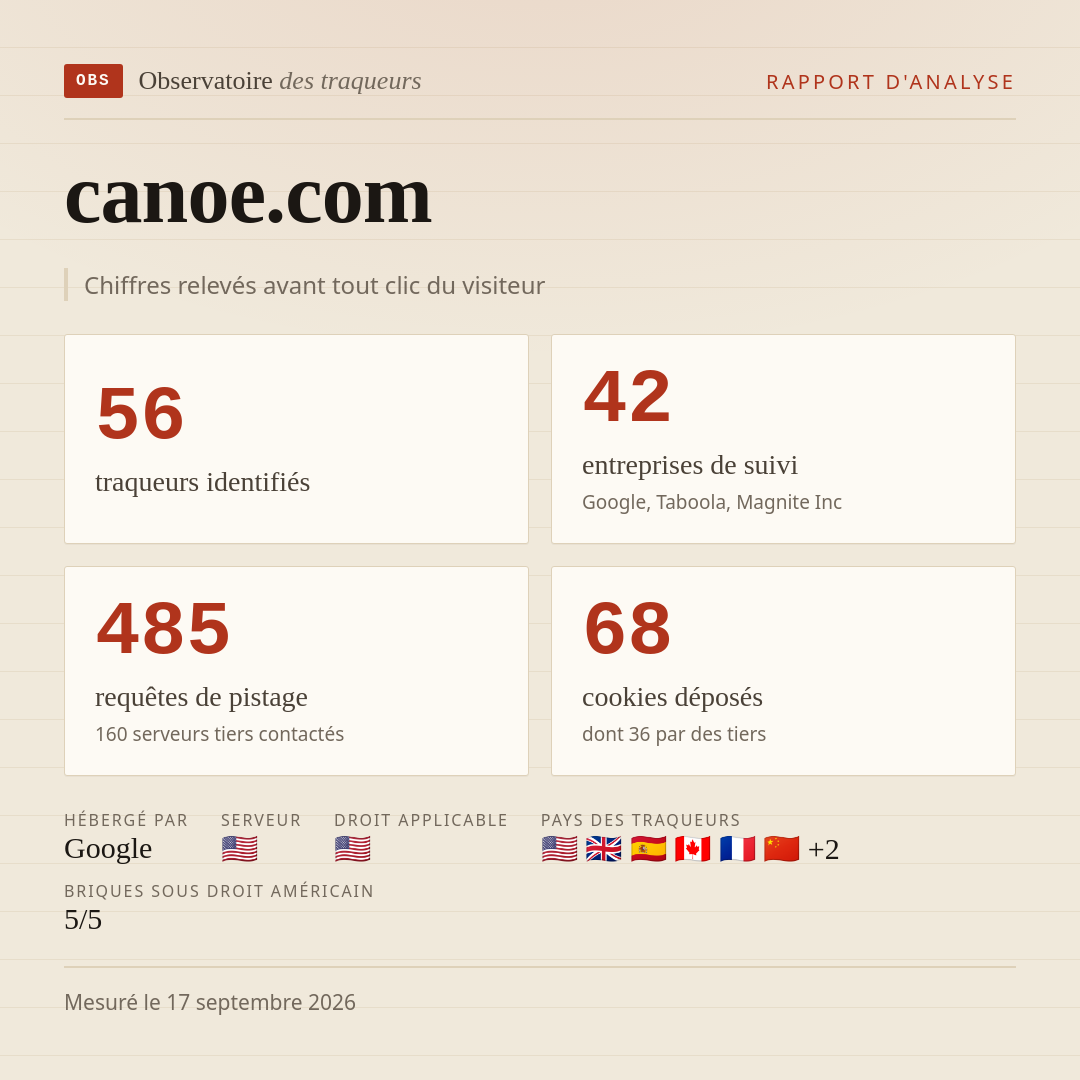Click the Observatoire des traqueurs title

(x=280, y=81)
